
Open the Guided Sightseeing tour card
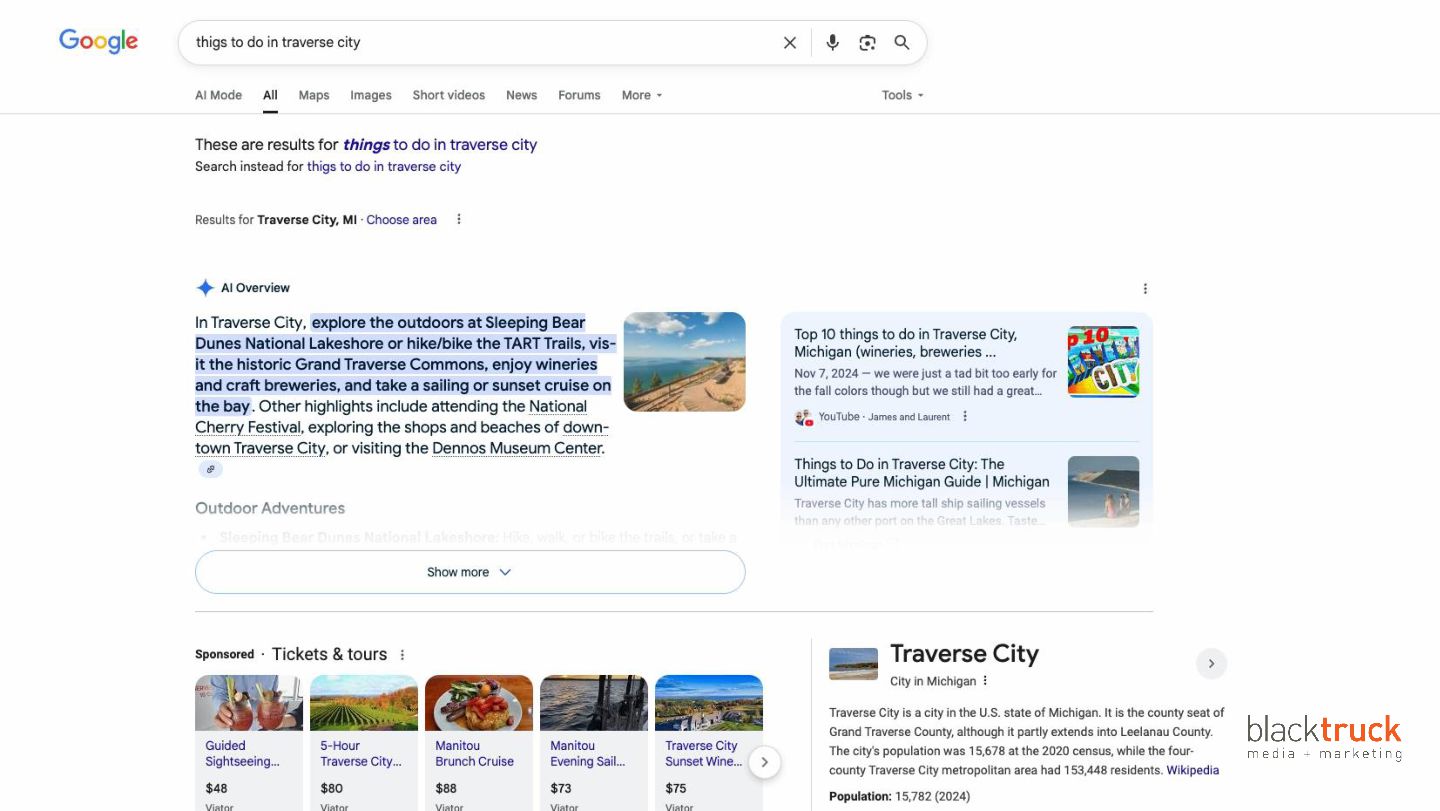click(249, 743)
